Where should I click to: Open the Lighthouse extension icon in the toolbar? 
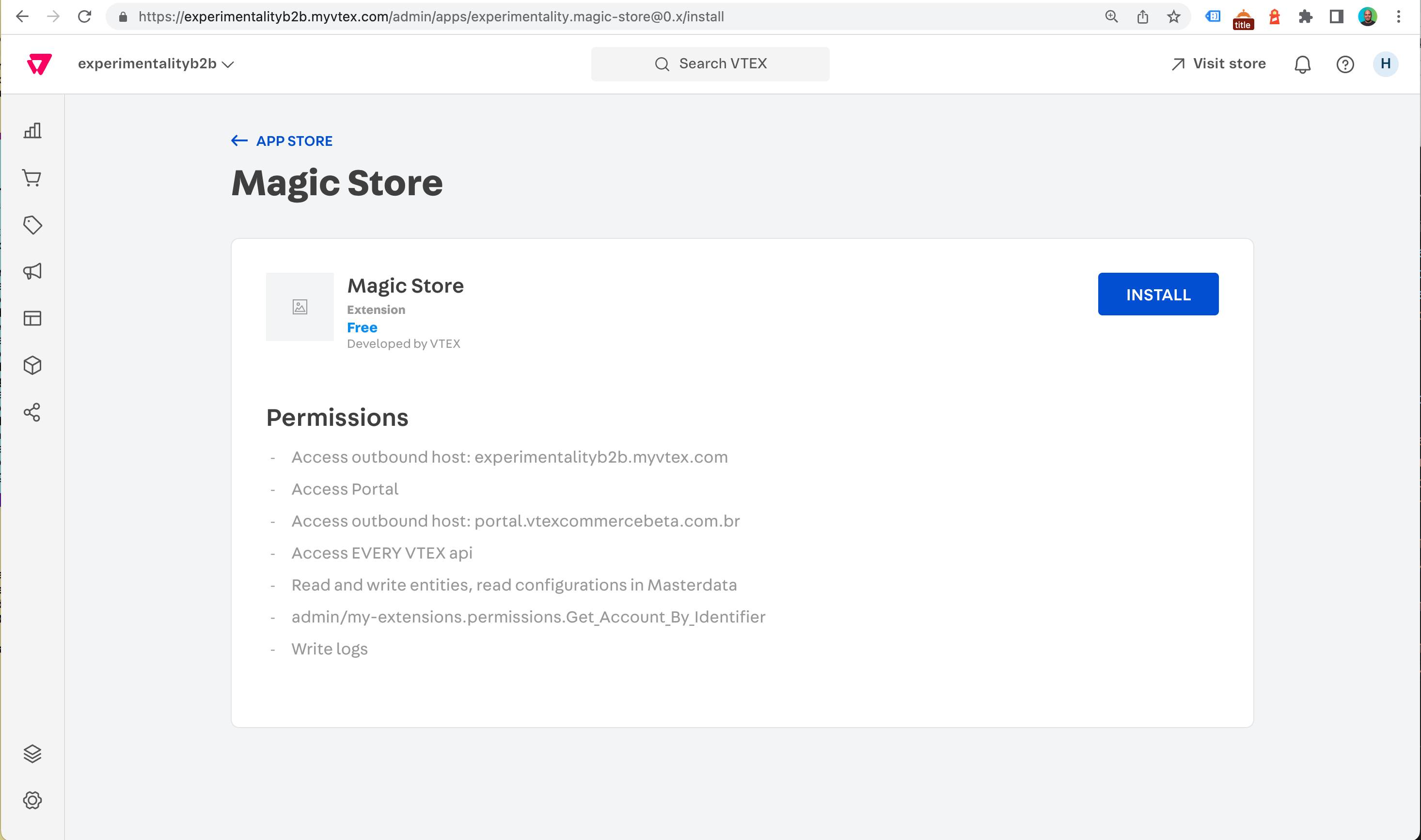pyautogui.click(x=1275, y=16)
